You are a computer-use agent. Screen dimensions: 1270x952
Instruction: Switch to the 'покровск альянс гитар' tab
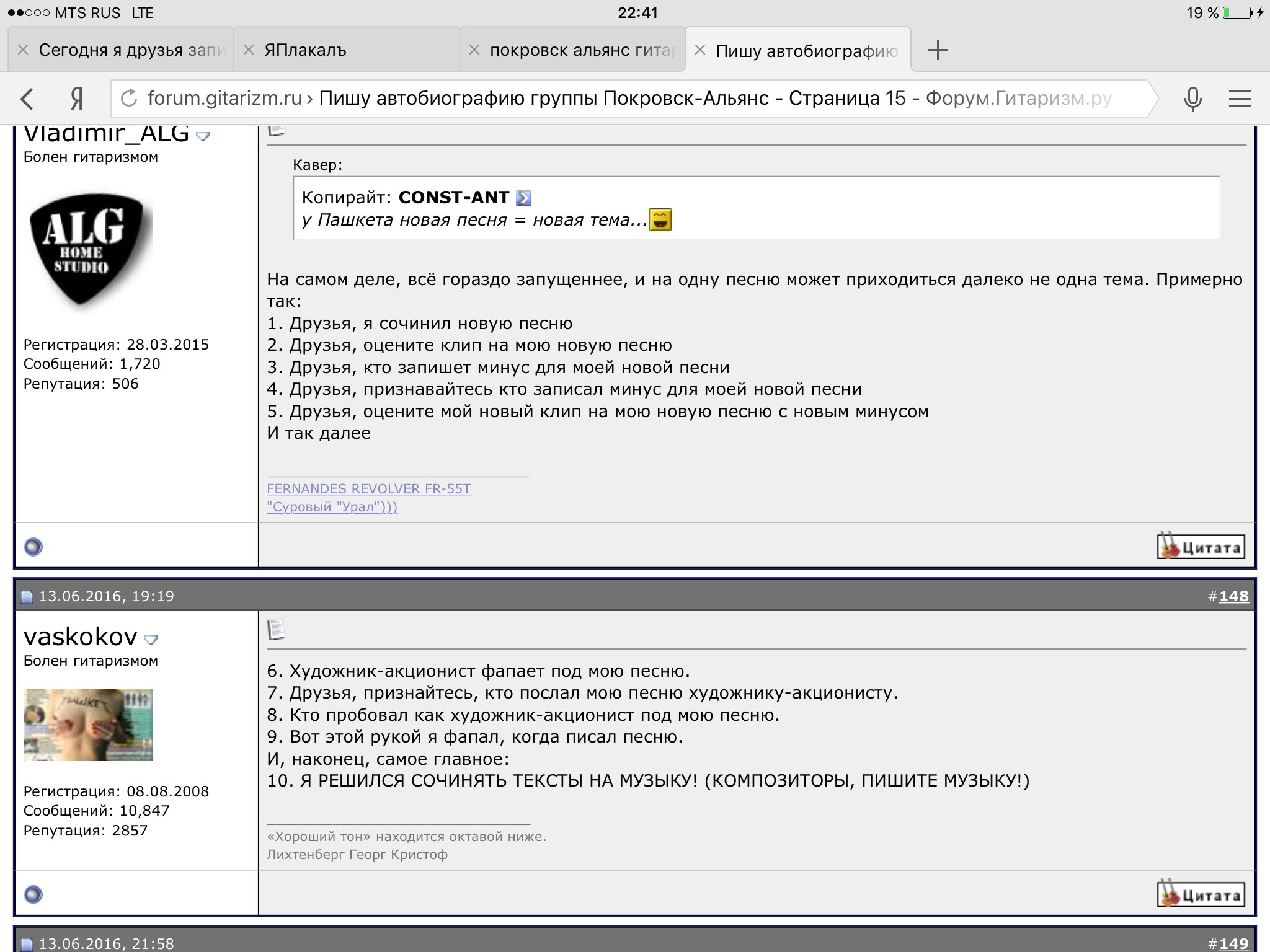[x=572, y=50]
